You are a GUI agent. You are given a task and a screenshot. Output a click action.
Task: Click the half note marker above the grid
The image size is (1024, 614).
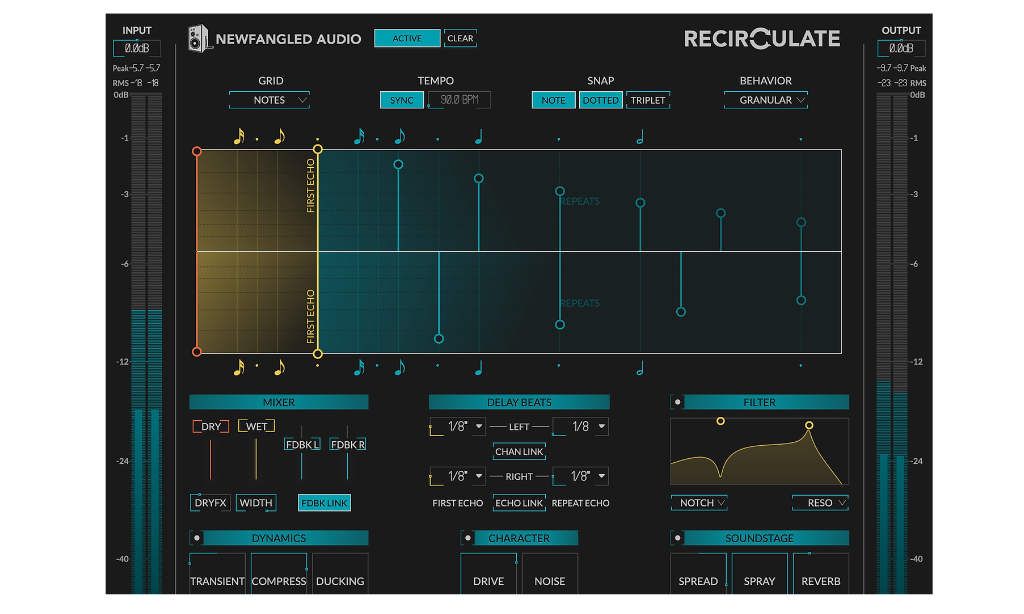640,137
